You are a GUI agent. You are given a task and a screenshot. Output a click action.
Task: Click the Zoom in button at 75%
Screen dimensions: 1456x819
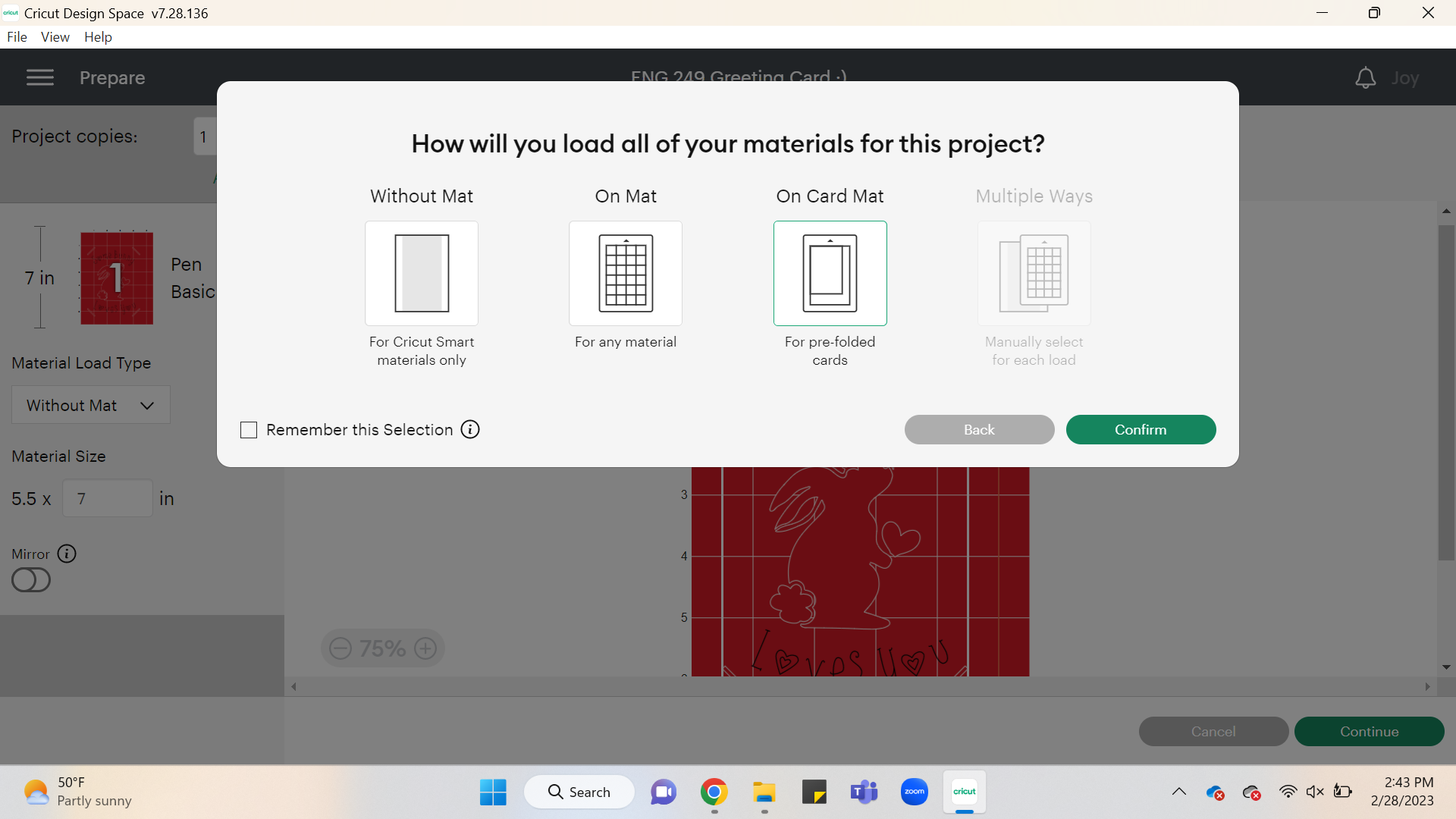(x=425, y=648)
